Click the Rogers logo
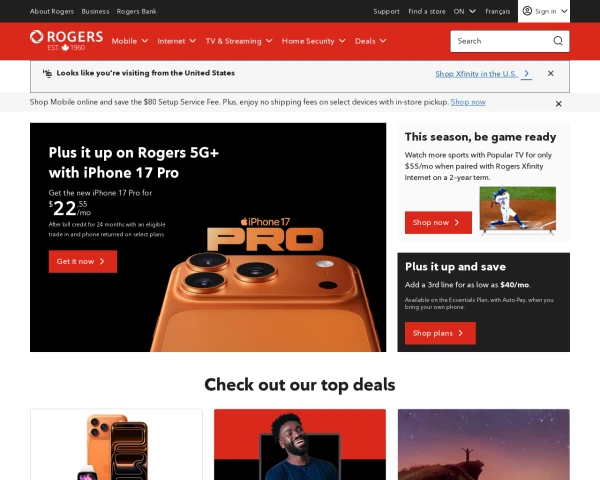This screenshot has width=600, height=480. [x=67, y=41]
